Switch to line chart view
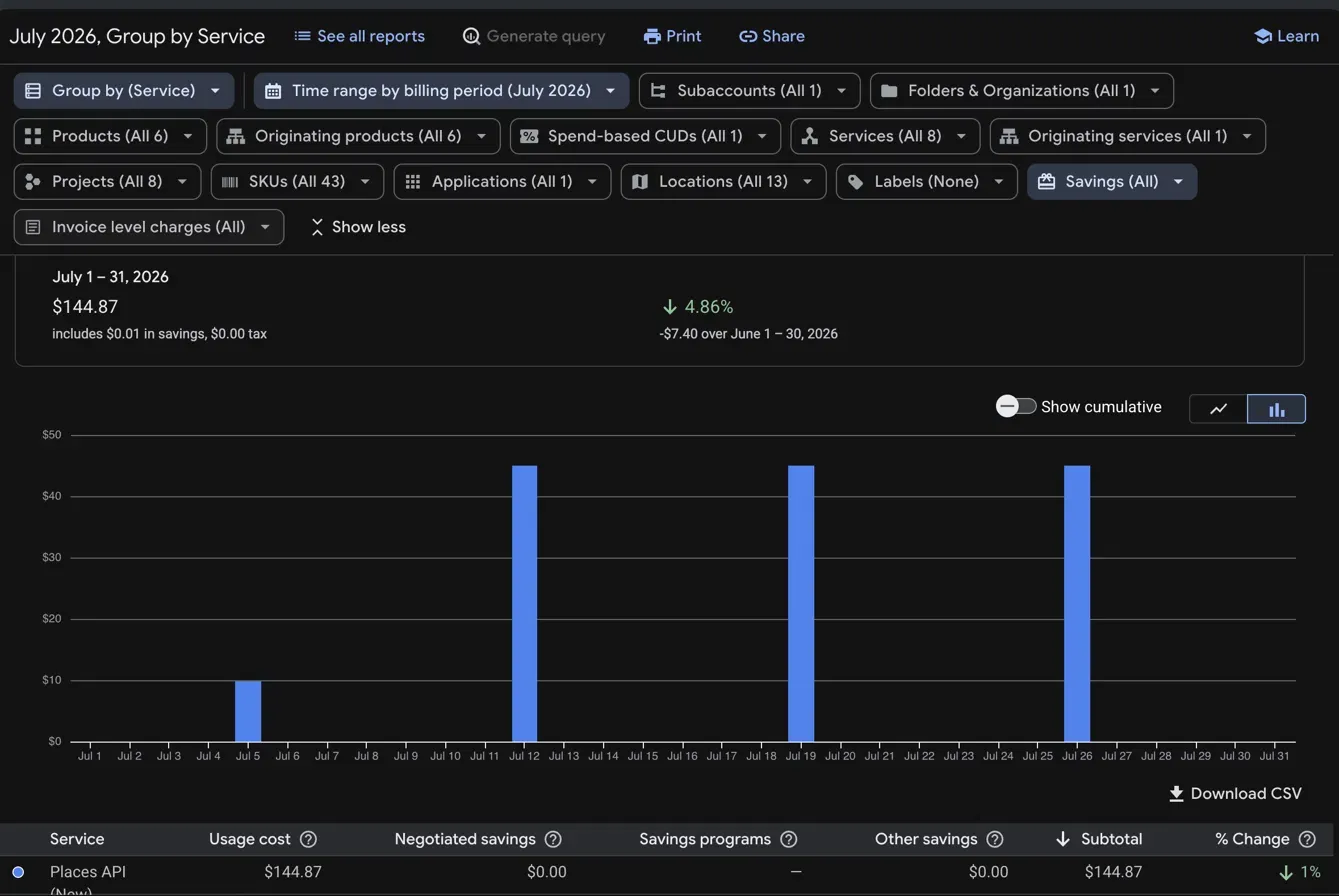The width and height of the screenshot is (1339, 896). tap(1219, 409)
